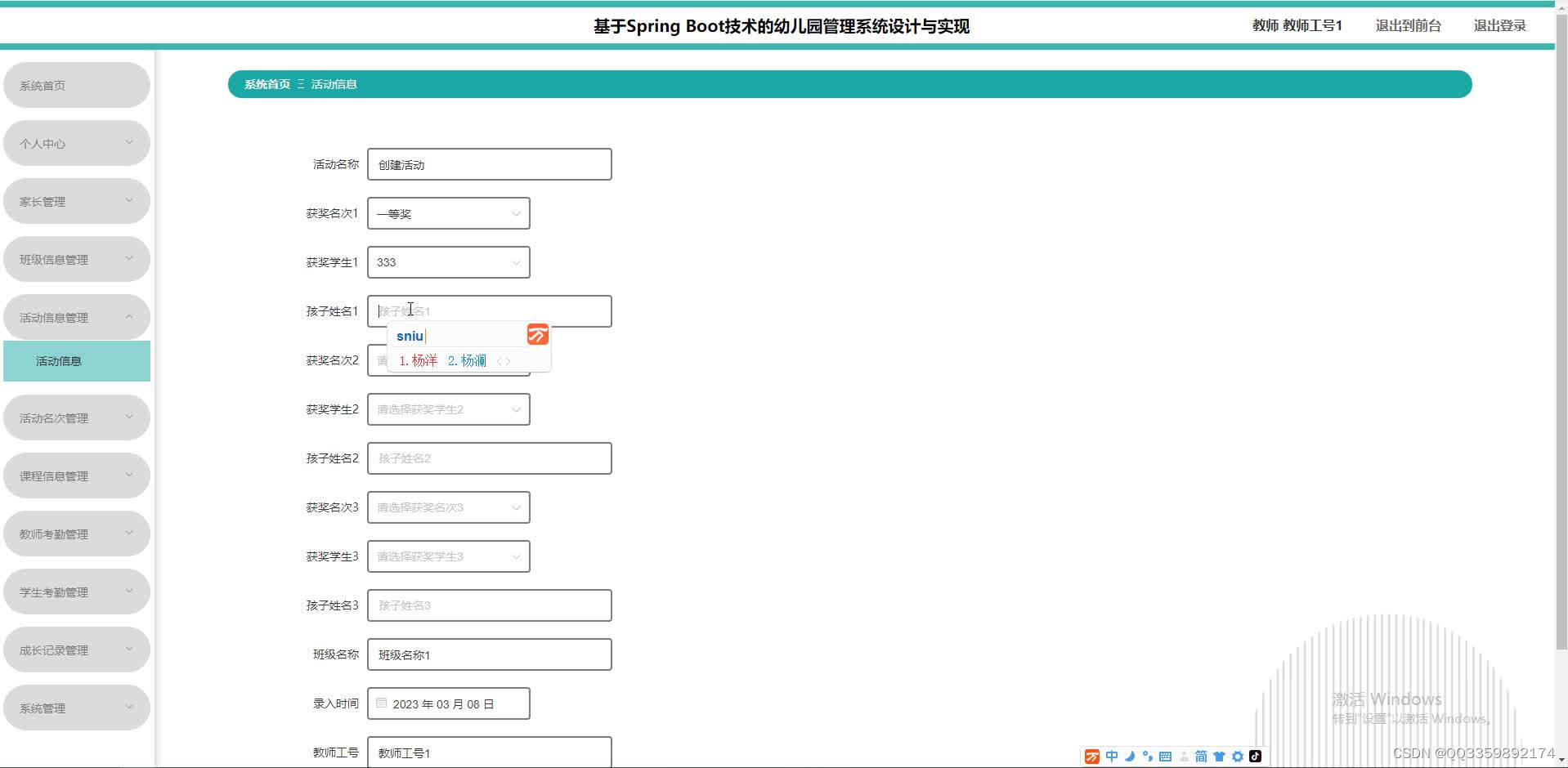The image size is (1568, 768).
Task: Expand 系统管理 sidebar menu
Action: click(x=77, y=708)
